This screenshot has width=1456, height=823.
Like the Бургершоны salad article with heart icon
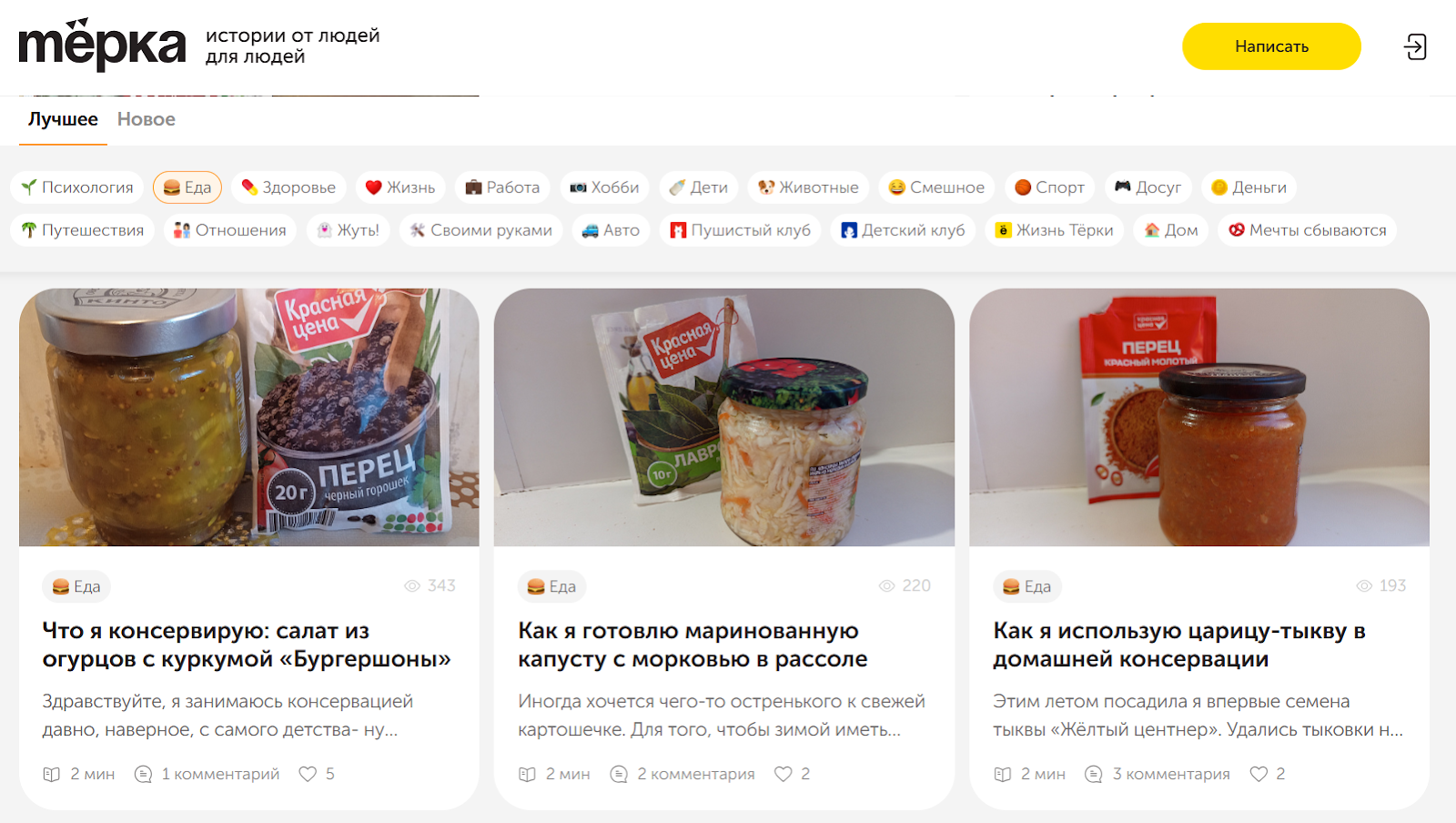(x=308, y=774)
